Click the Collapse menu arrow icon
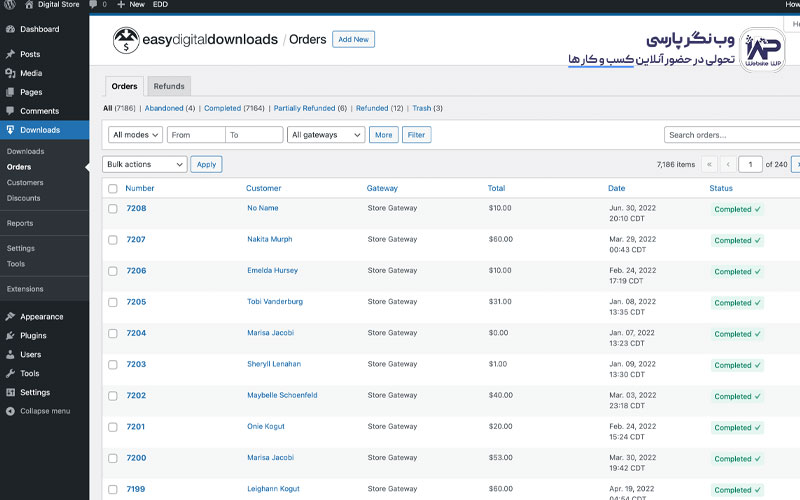Screen dimensions: 800x500 [x=10, y=411]
